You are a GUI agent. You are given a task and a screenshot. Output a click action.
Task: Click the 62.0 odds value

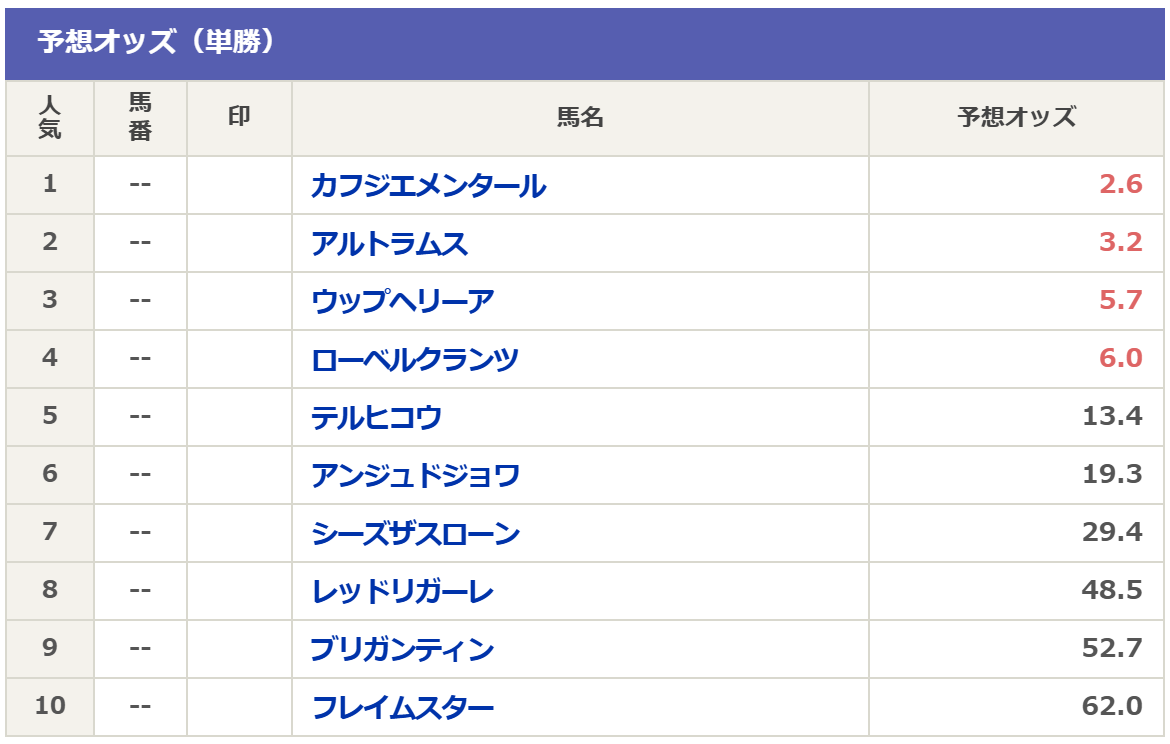click(x=1112, y=707)
